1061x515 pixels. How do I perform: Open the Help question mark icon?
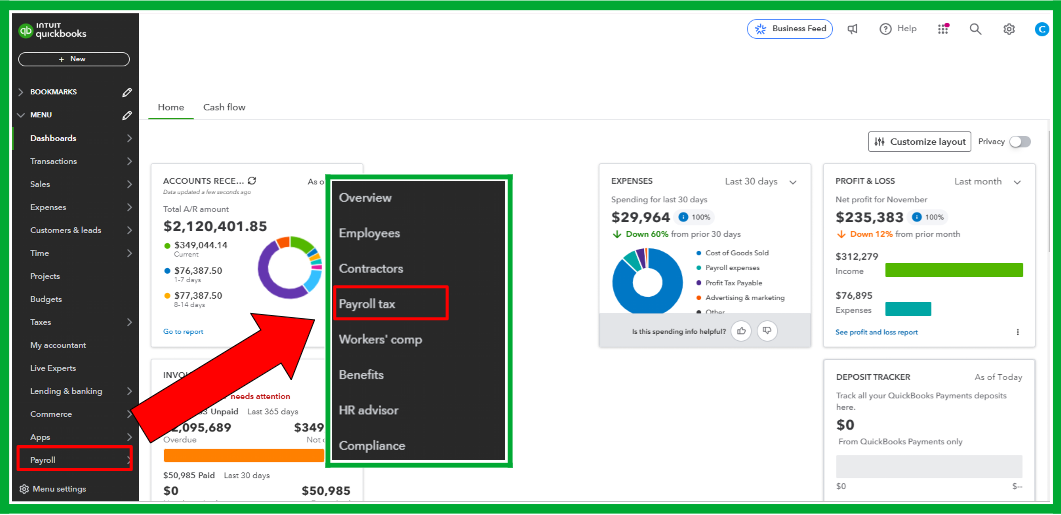[885, 29]
